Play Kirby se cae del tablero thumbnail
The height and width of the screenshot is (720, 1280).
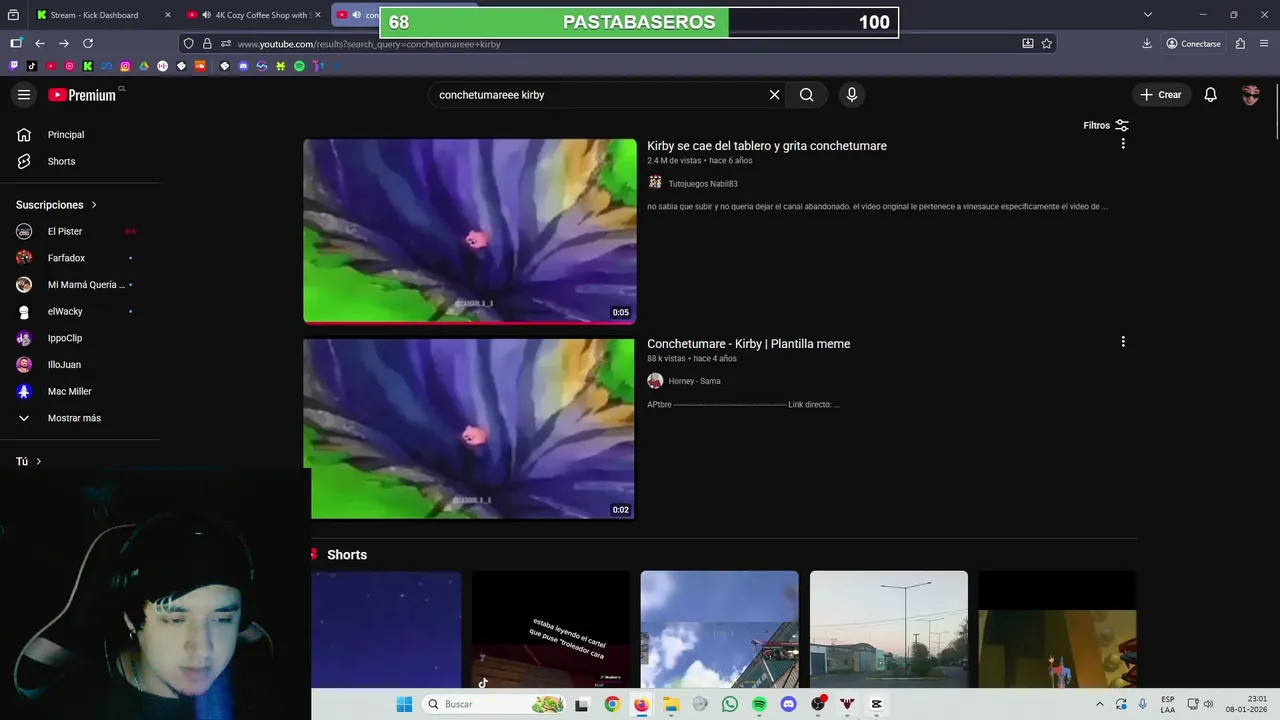click(x=470, y=231)
